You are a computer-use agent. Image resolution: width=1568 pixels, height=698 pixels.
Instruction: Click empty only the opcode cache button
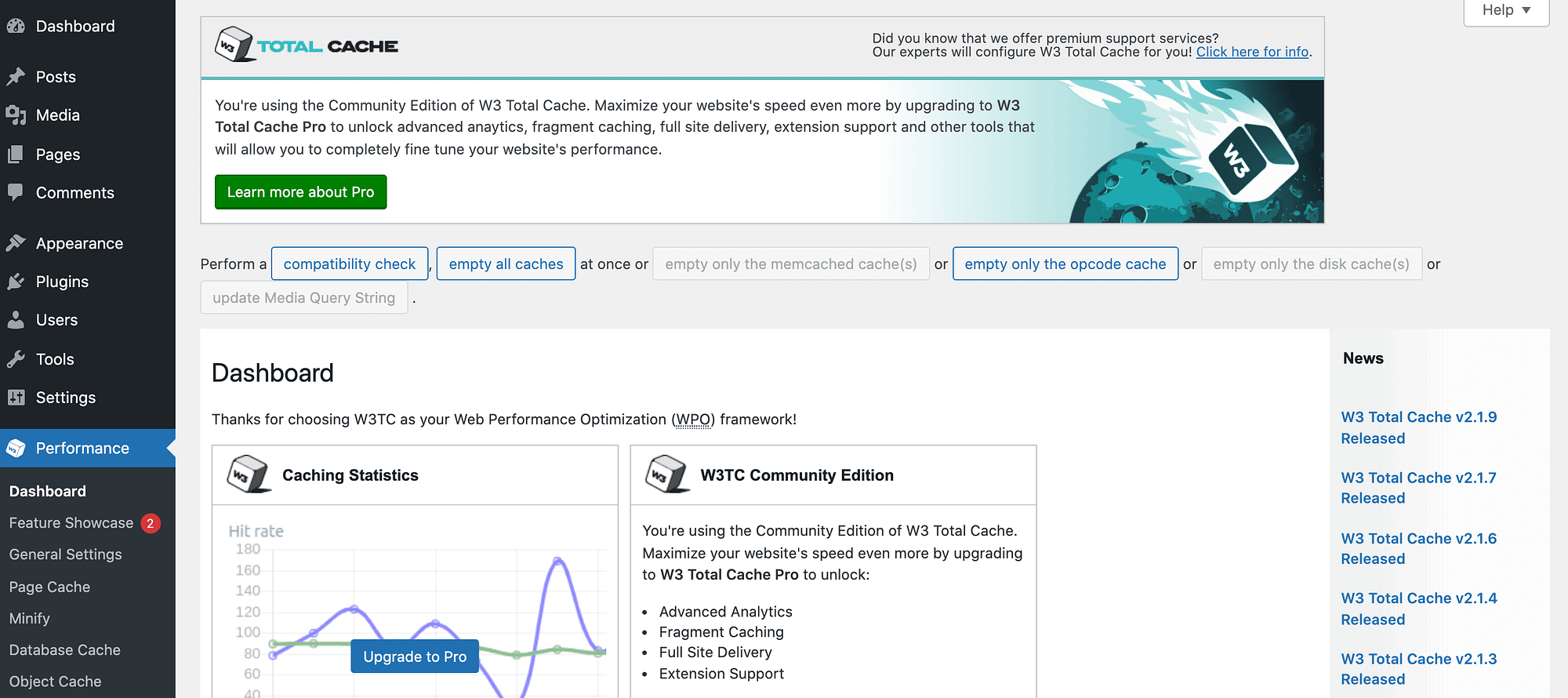coord(1065,264)
